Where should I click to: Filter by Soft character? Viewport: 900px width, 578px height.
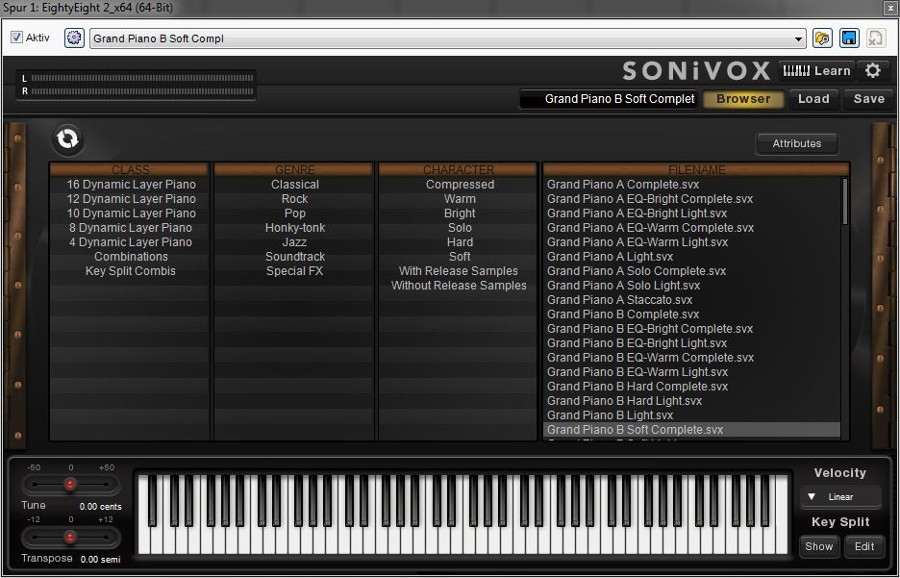pyautogui.click(x=459, y=257)
